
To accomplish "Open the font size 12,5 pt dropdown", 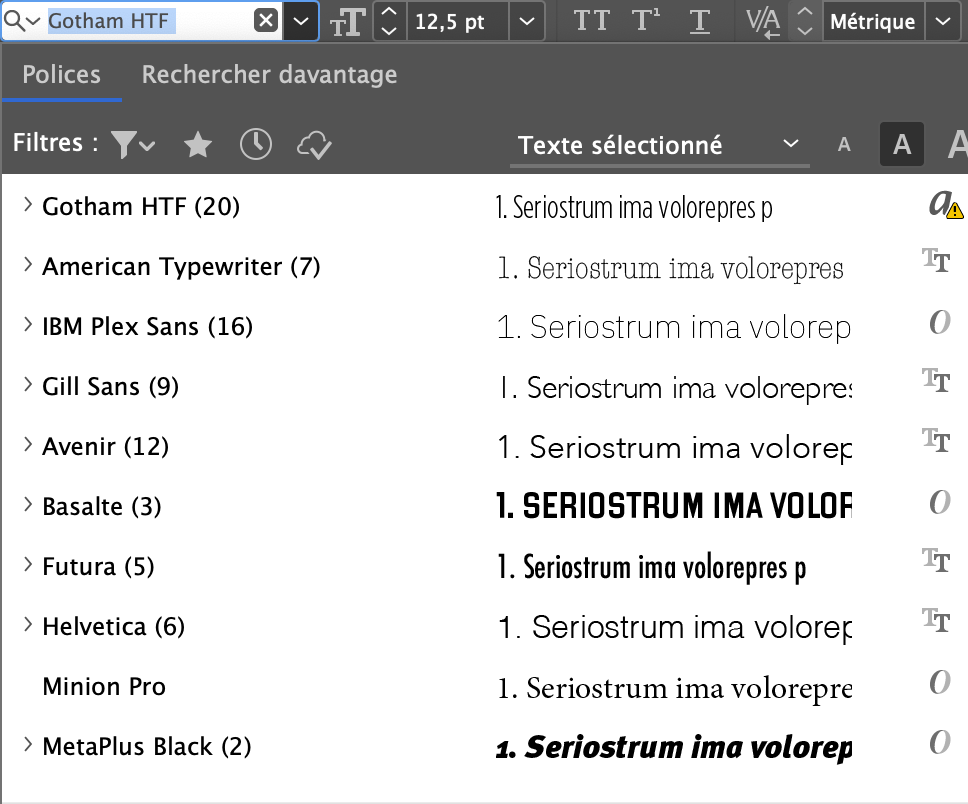I will click(x=525, y=21).
